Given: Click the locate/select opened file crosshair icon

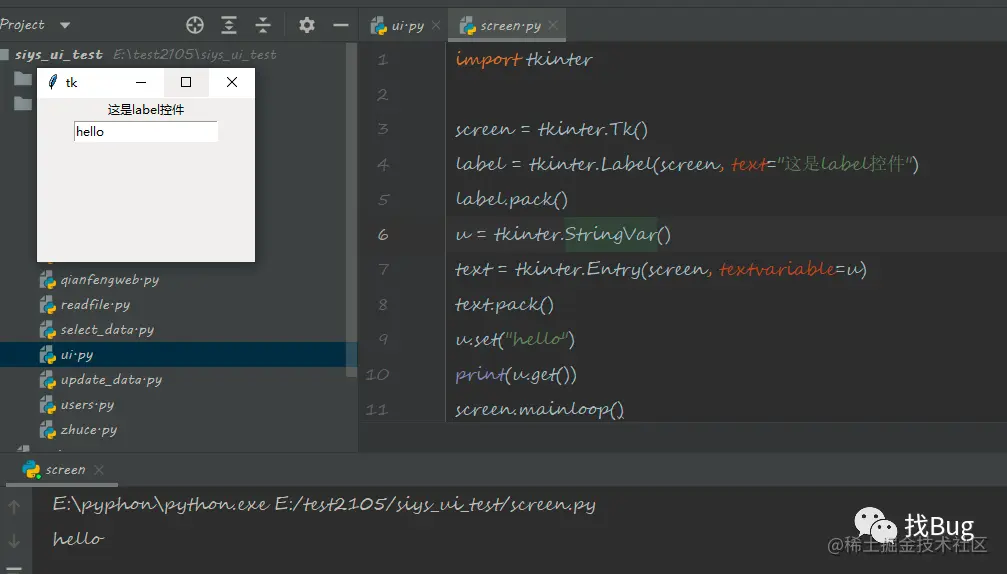Looking at the screenshot, I should coord(195,25).
